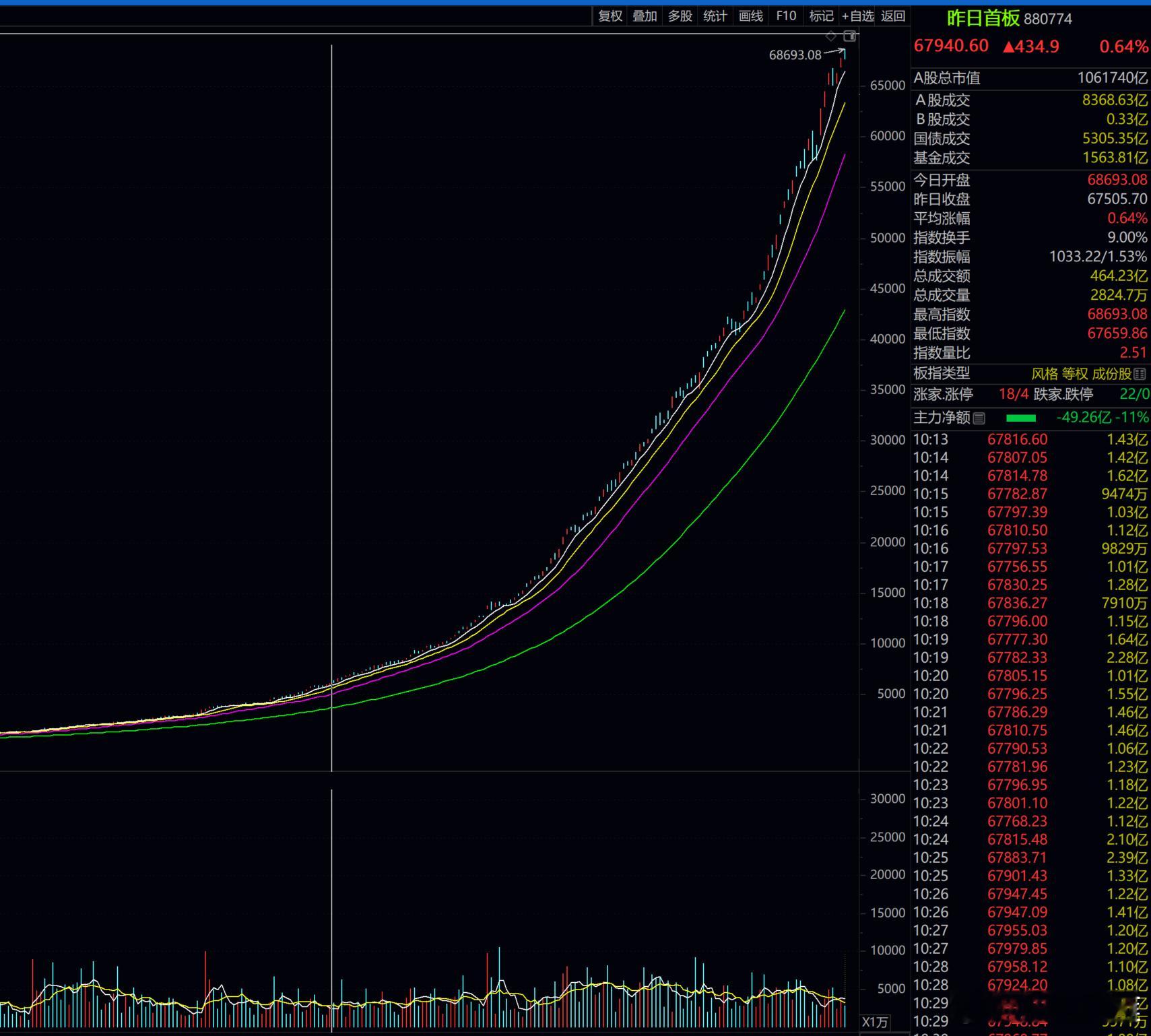Click the 成份股 constituents link
Image resolution: width=1151 pixels, height=1036 pixels.
tap(1112, 374)
